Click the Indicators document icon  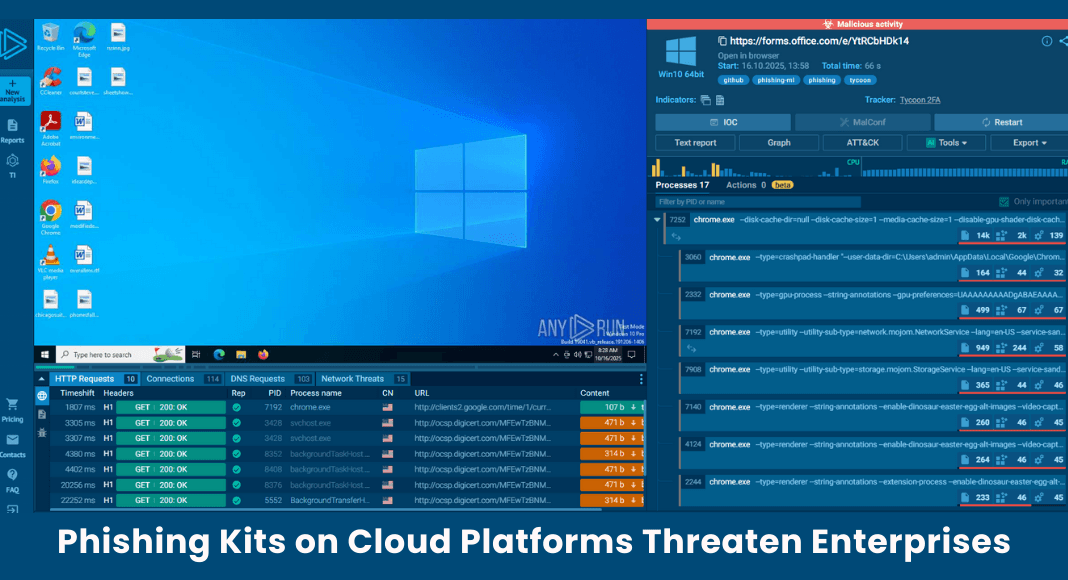pyautogui.click(x=719, y=101)
